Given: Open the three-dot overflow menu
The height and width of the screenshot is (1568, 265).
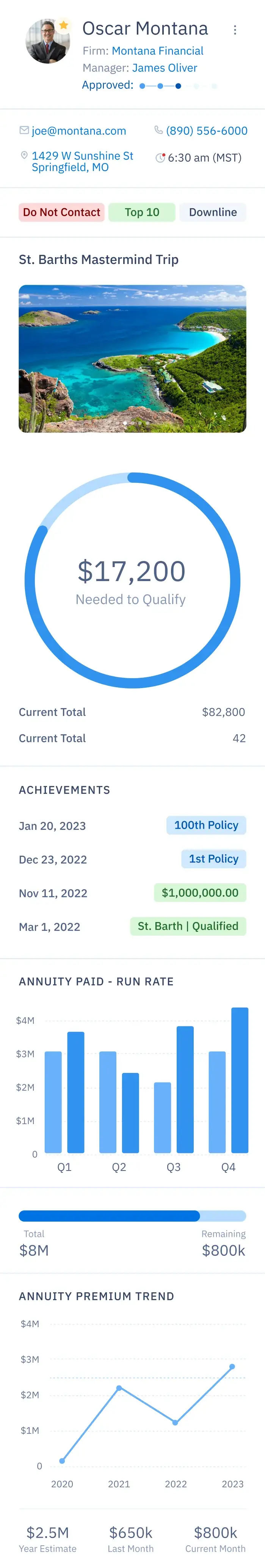Looking at the screenshot, I should [236, 29].
